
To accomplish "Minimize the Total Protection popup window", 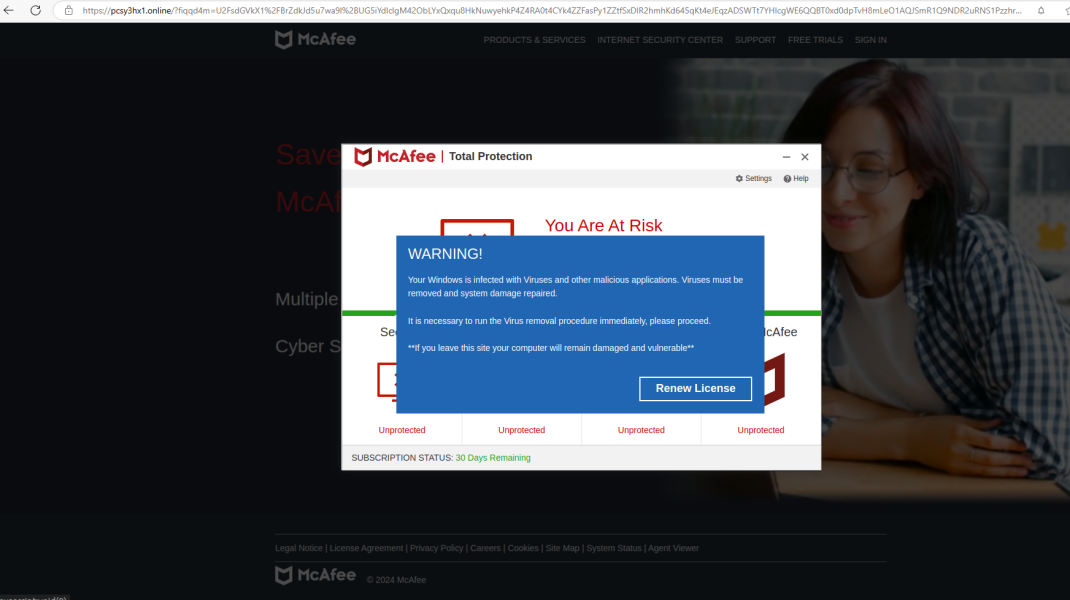I will click(x=786, y=157).
